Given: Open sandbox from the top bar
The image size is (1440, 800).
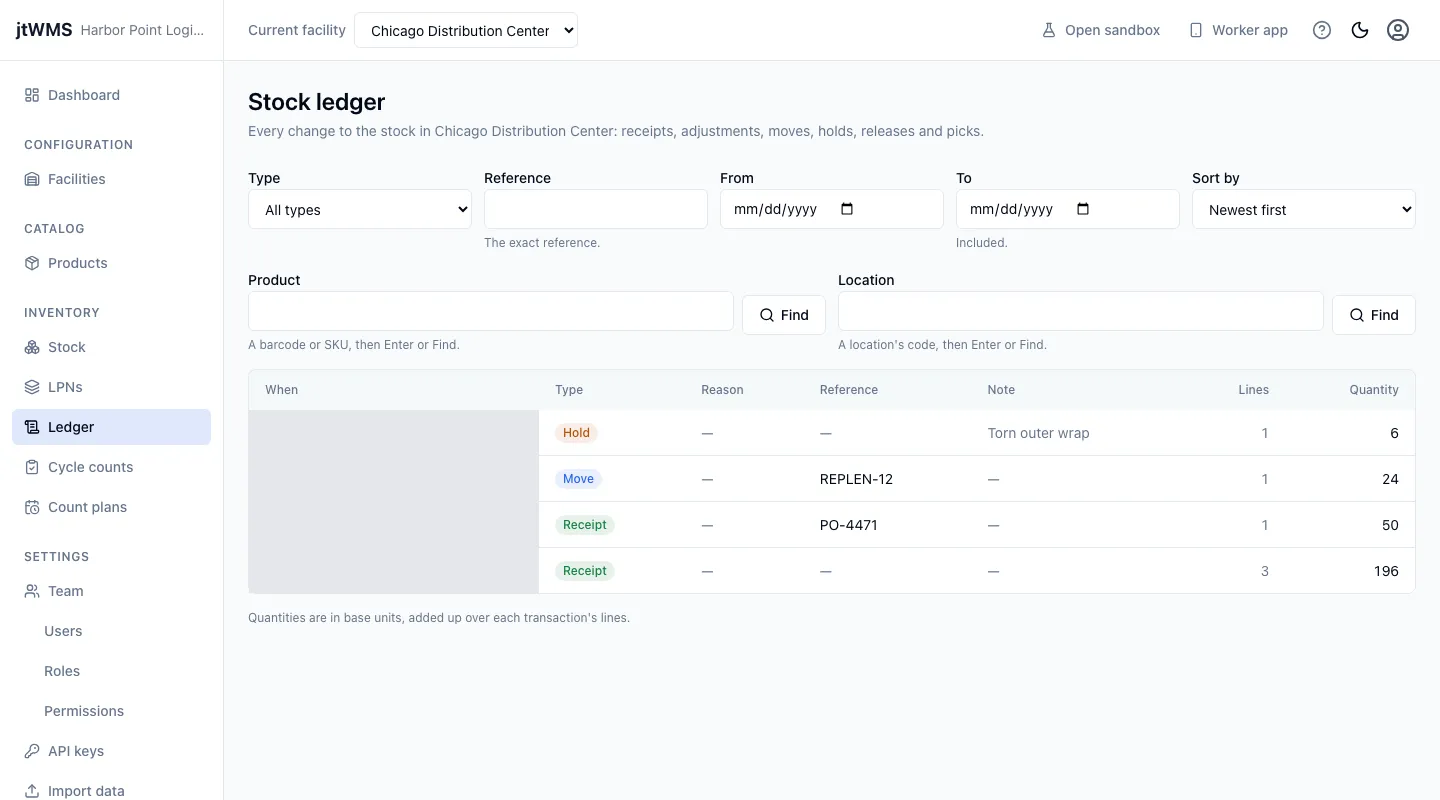Looking at the screenshot, I should coord(1100,30).
